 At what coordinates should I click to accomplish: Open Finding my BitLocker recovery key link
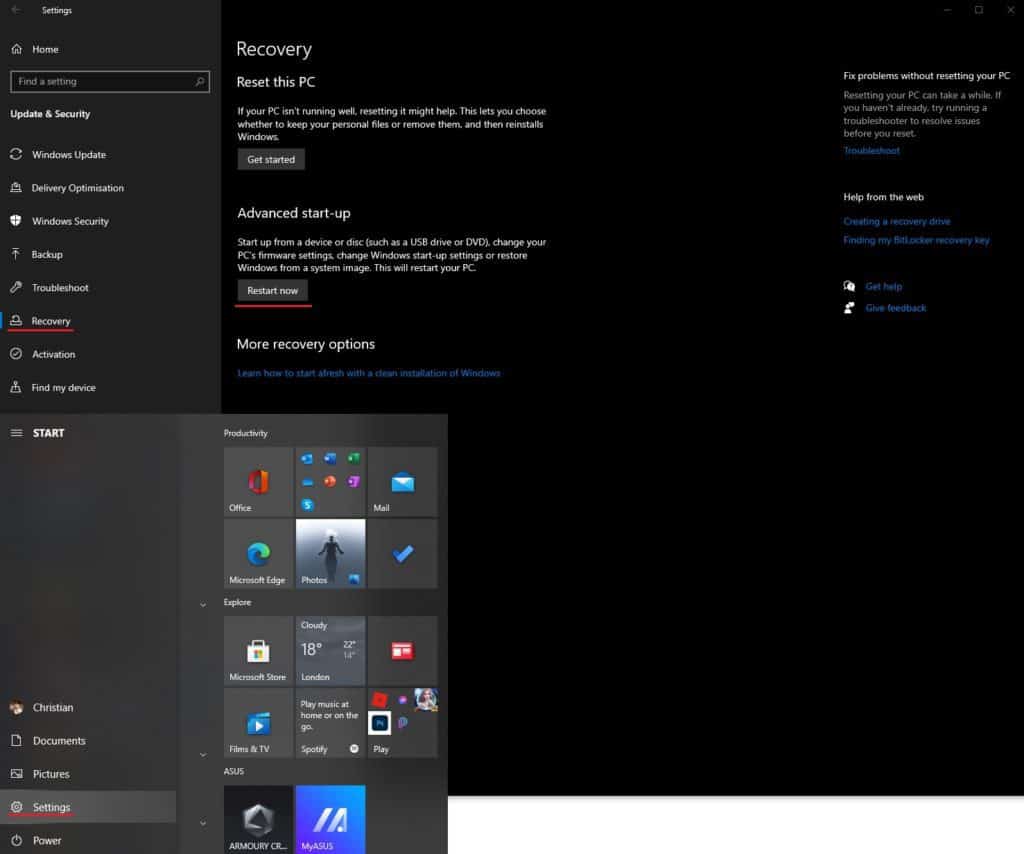[916, 240]
